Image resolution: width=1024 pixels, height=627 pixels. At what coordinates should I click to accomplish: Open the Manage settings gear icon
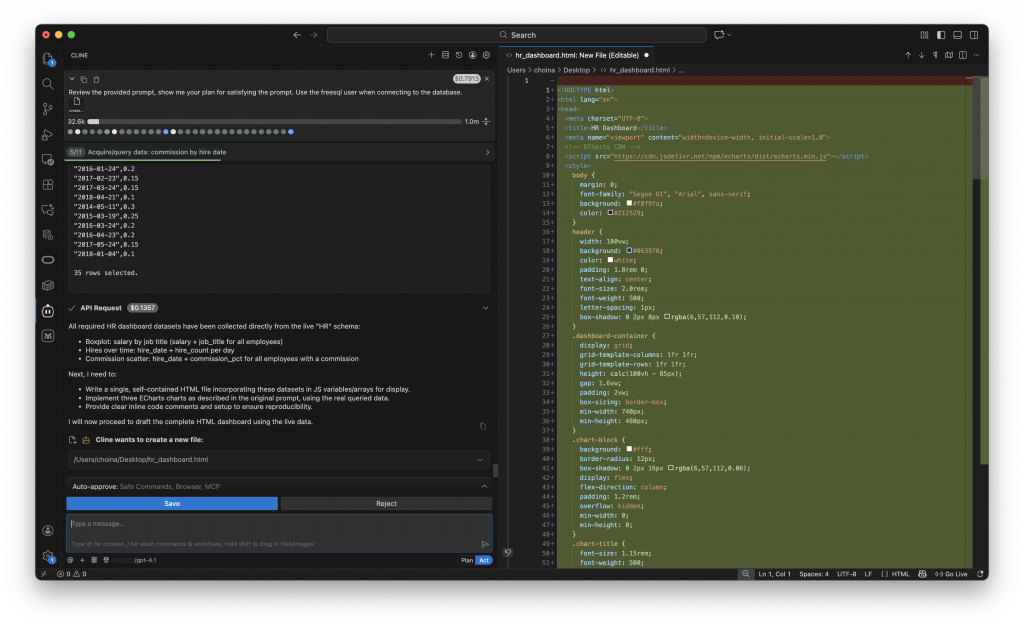[x=47, y=555]
